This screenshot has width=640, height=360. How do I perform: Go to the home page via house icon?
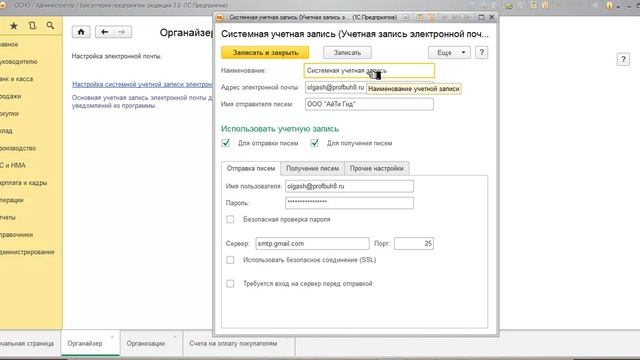[81, 32]
